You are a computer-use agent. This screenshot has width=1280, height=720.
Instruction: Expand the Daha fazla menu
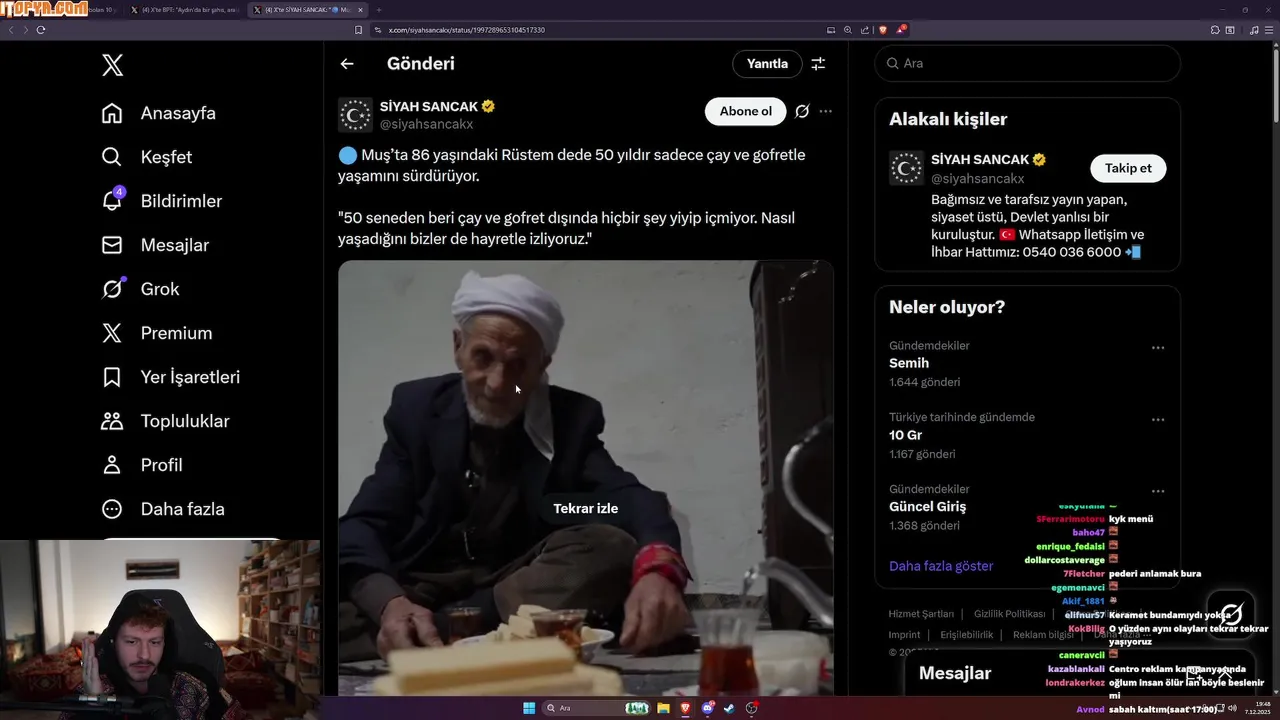162,509
